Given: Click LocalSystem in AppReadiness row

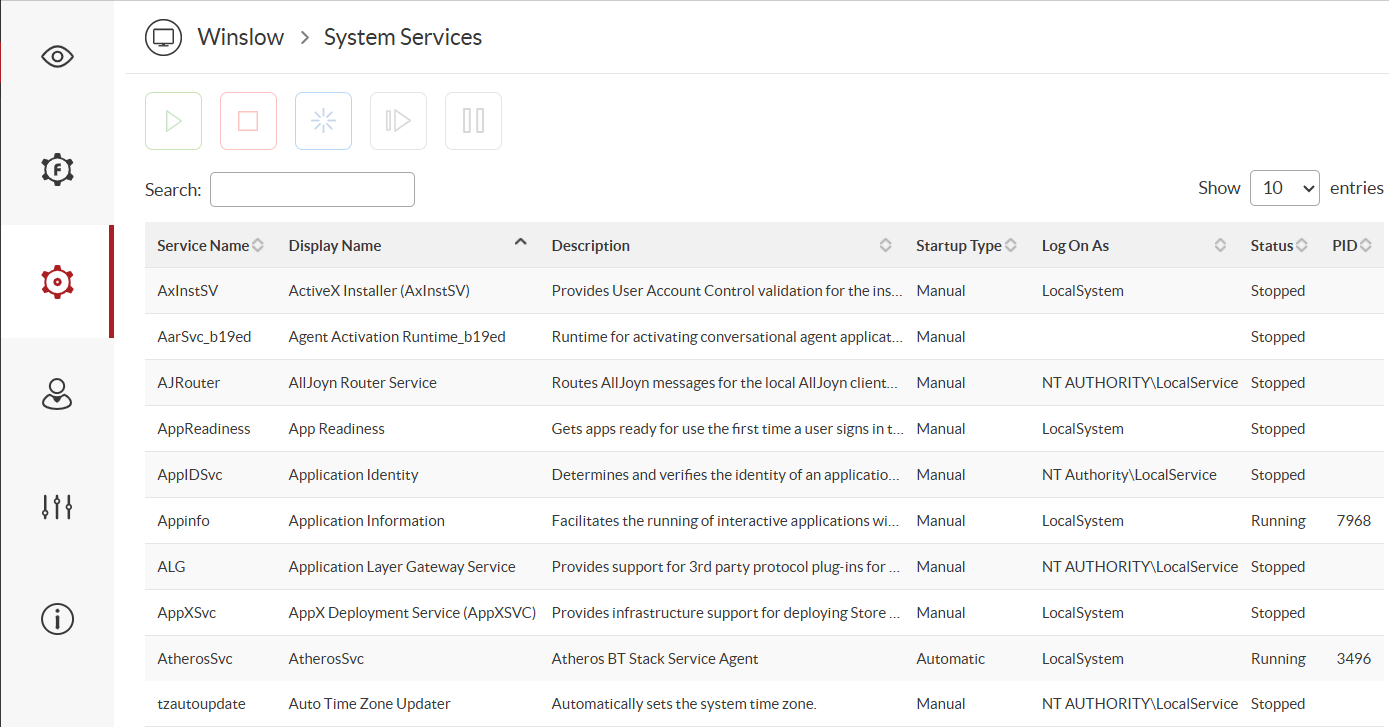Looking at the screenshot, I should [x=1083, y=429].
